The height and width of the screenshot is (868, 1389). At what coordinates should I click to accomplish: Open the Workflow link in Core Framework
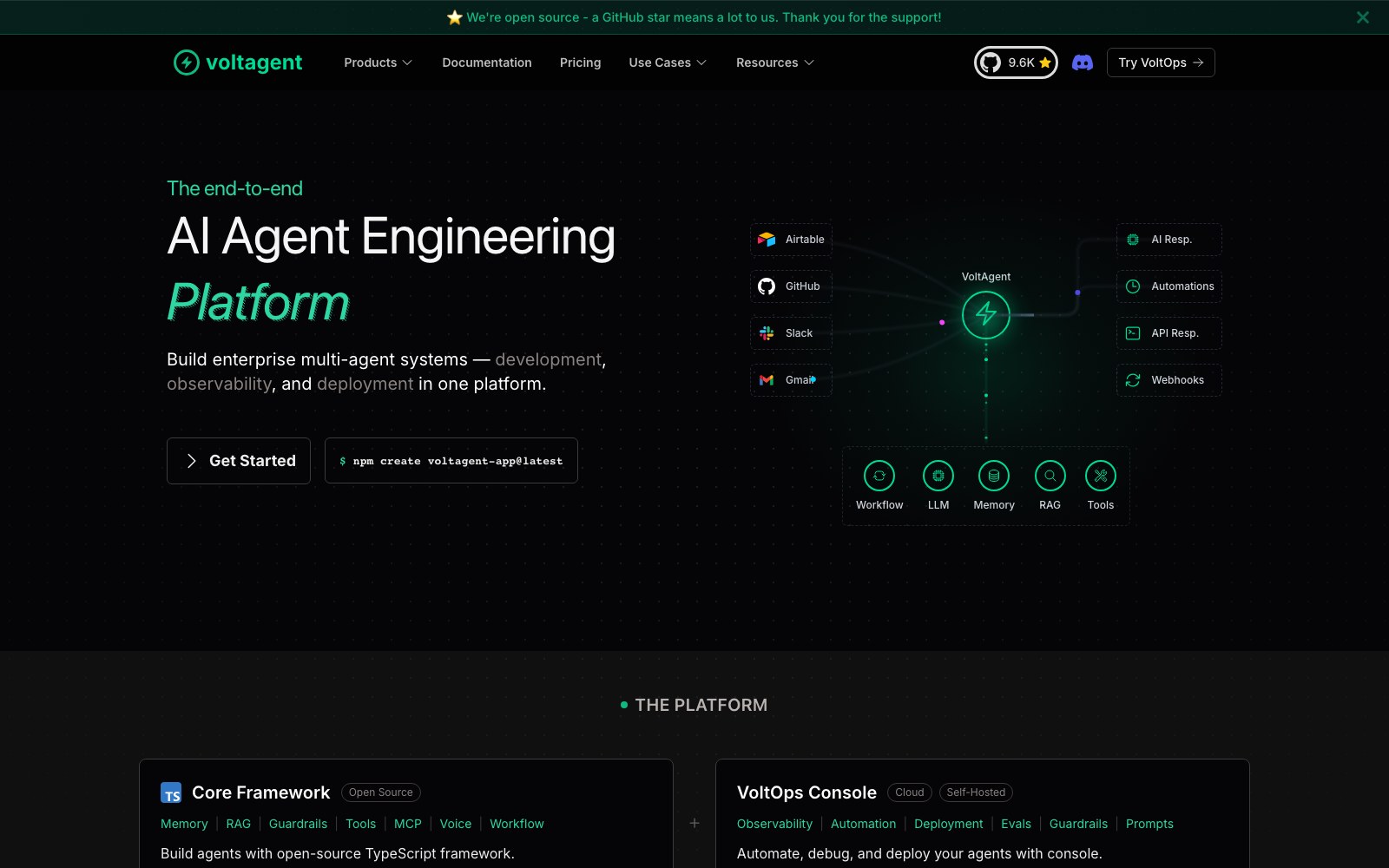pyautogui.click(x=517, y=824)
